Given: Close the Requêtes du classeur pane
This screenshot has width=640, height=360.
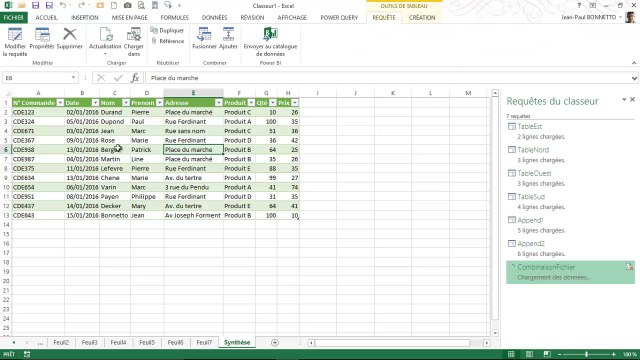Looking at the screenshot, I should pos(632,100).
